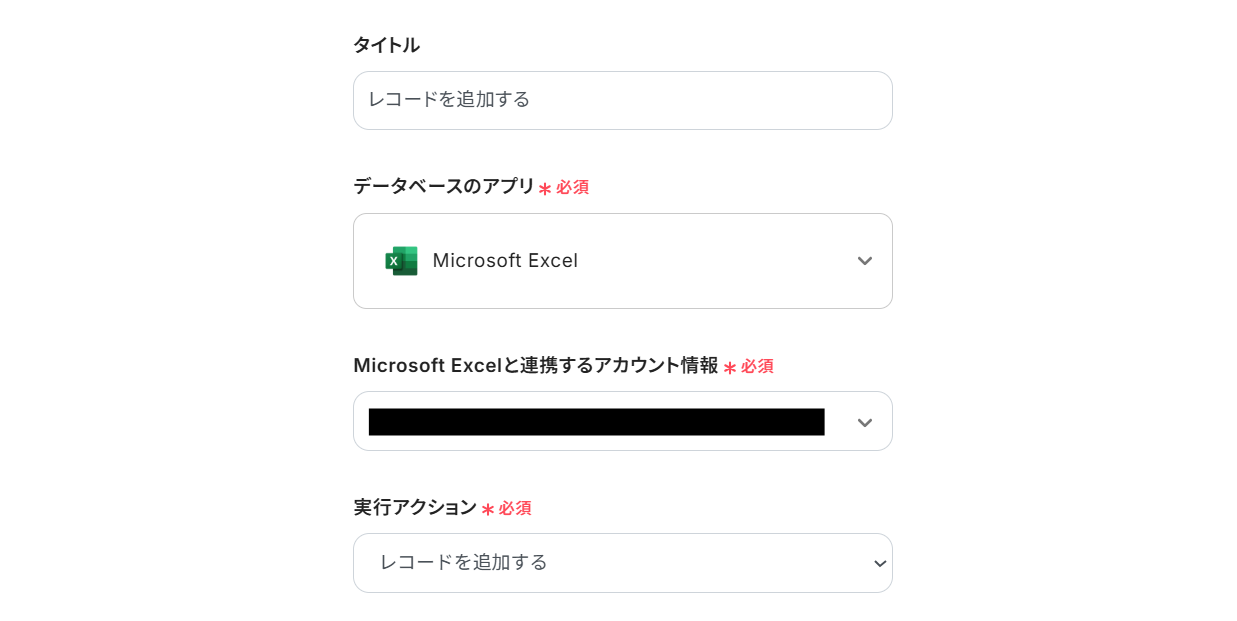Viewport: 1237px width, 621px height.
Task: Select the "Microsoft Excel" text in dropdown
Action: pos(505,261)
